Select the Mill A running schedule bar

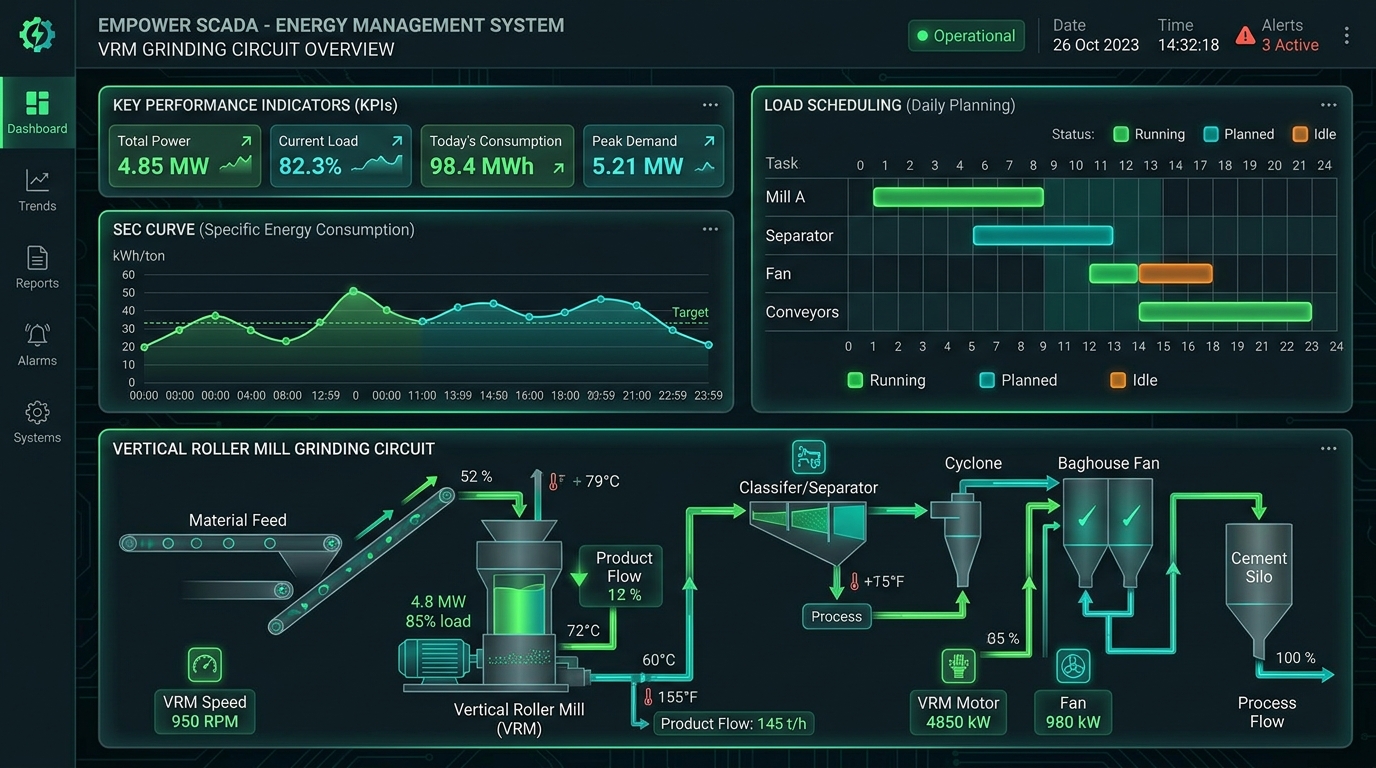click(x=958, y=197)
